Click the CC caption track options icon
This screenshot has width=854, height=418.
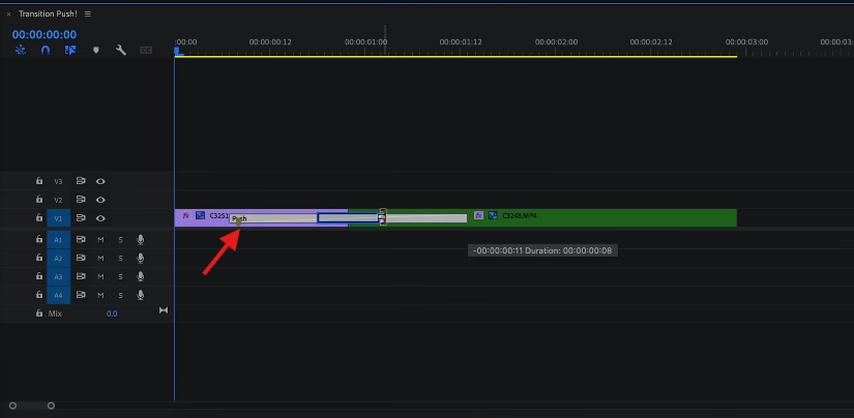click(146, 50)
